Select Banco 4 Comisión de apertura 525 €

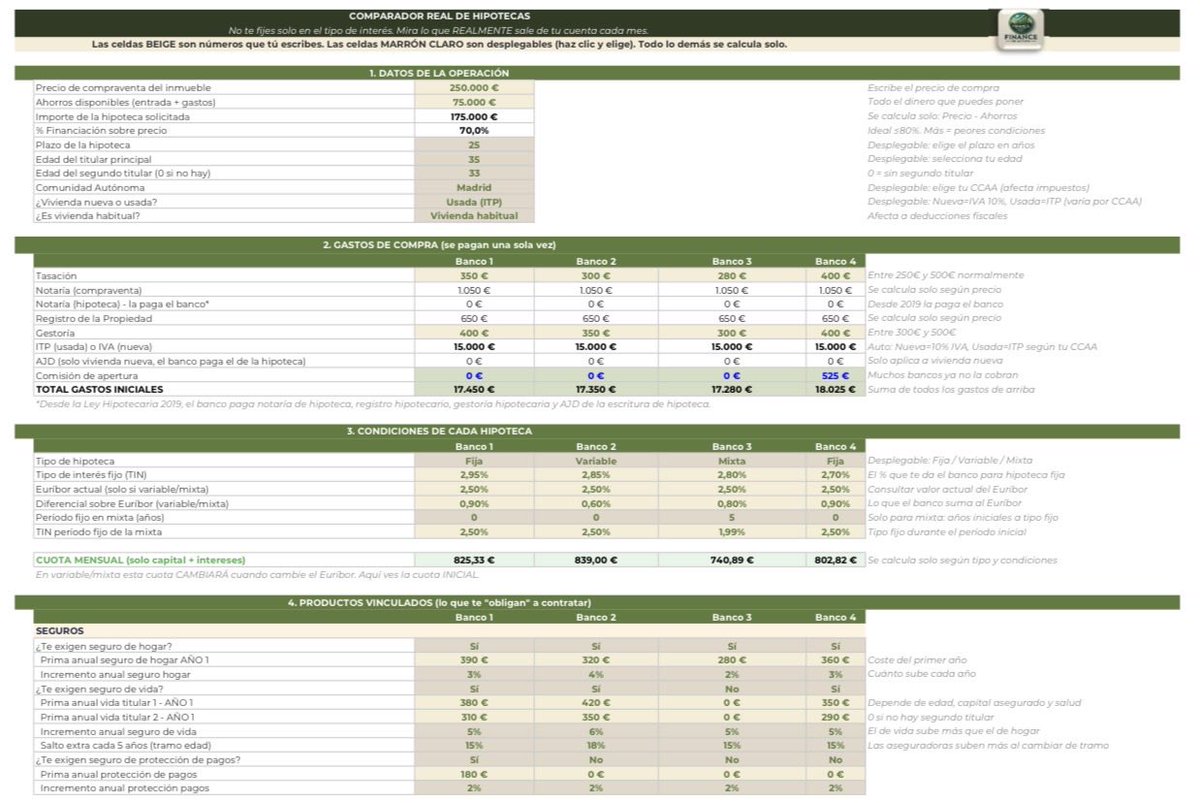coord(835,375)
